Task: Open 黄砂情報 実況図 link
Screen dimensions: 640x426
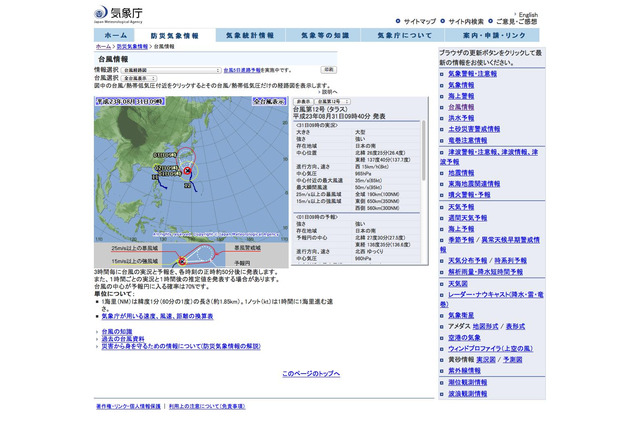Action: tap(486, 360)
